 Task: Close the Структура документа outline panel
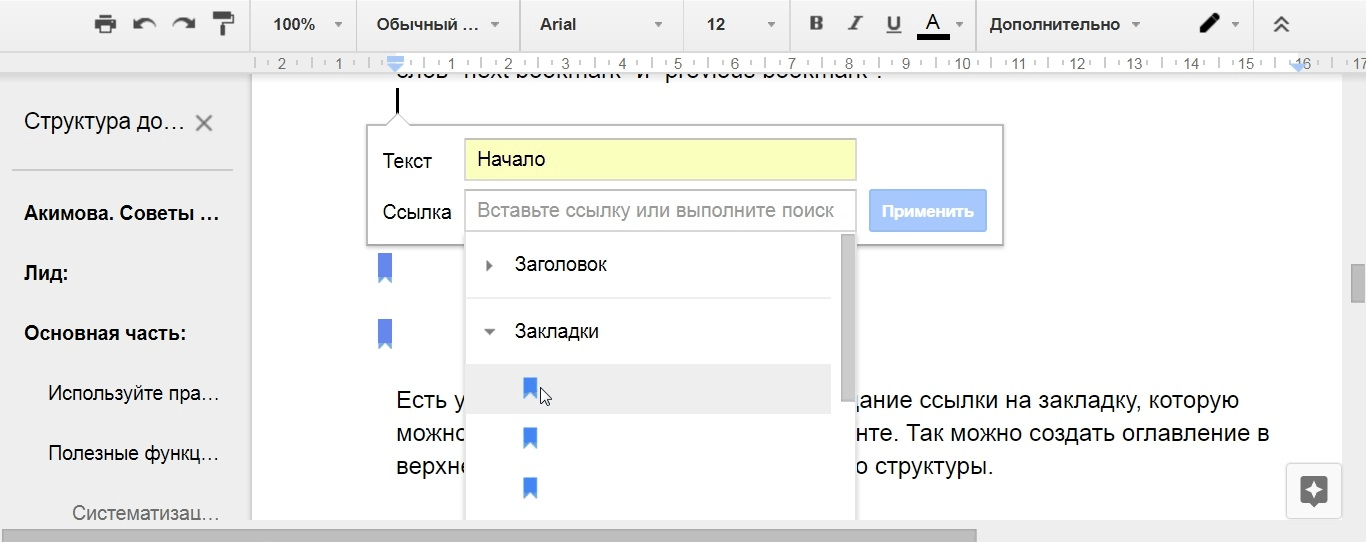(x=204, y=123)
